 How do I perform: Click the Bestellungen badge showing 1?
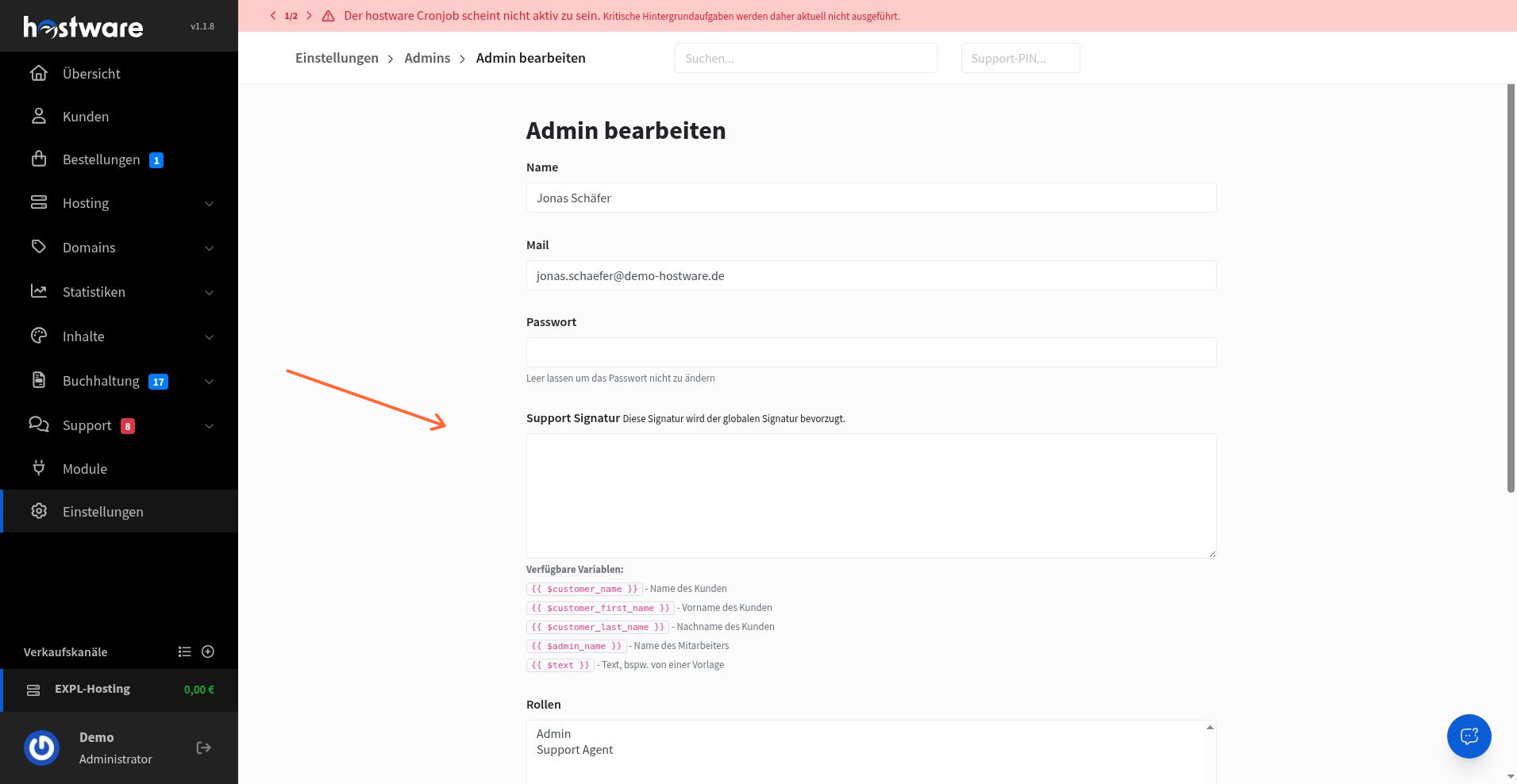tap(156, 160)
